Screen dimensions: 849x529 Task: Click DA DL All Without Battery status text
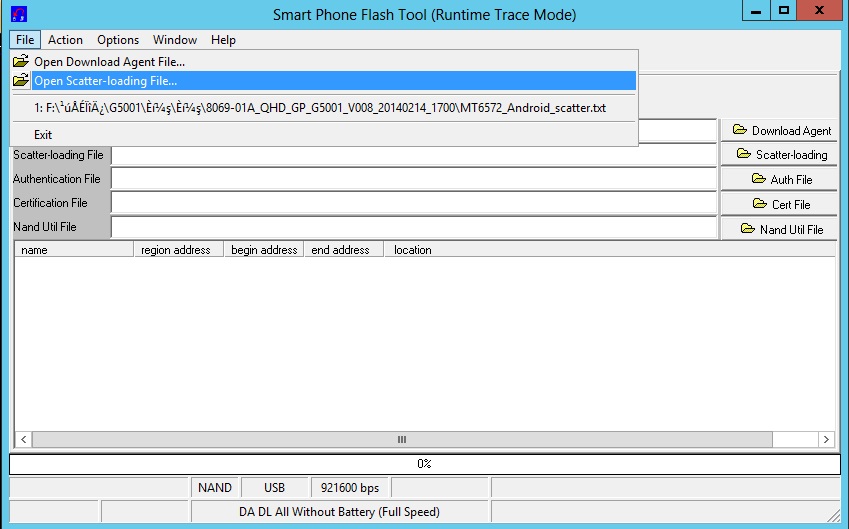tap(339, 512)
